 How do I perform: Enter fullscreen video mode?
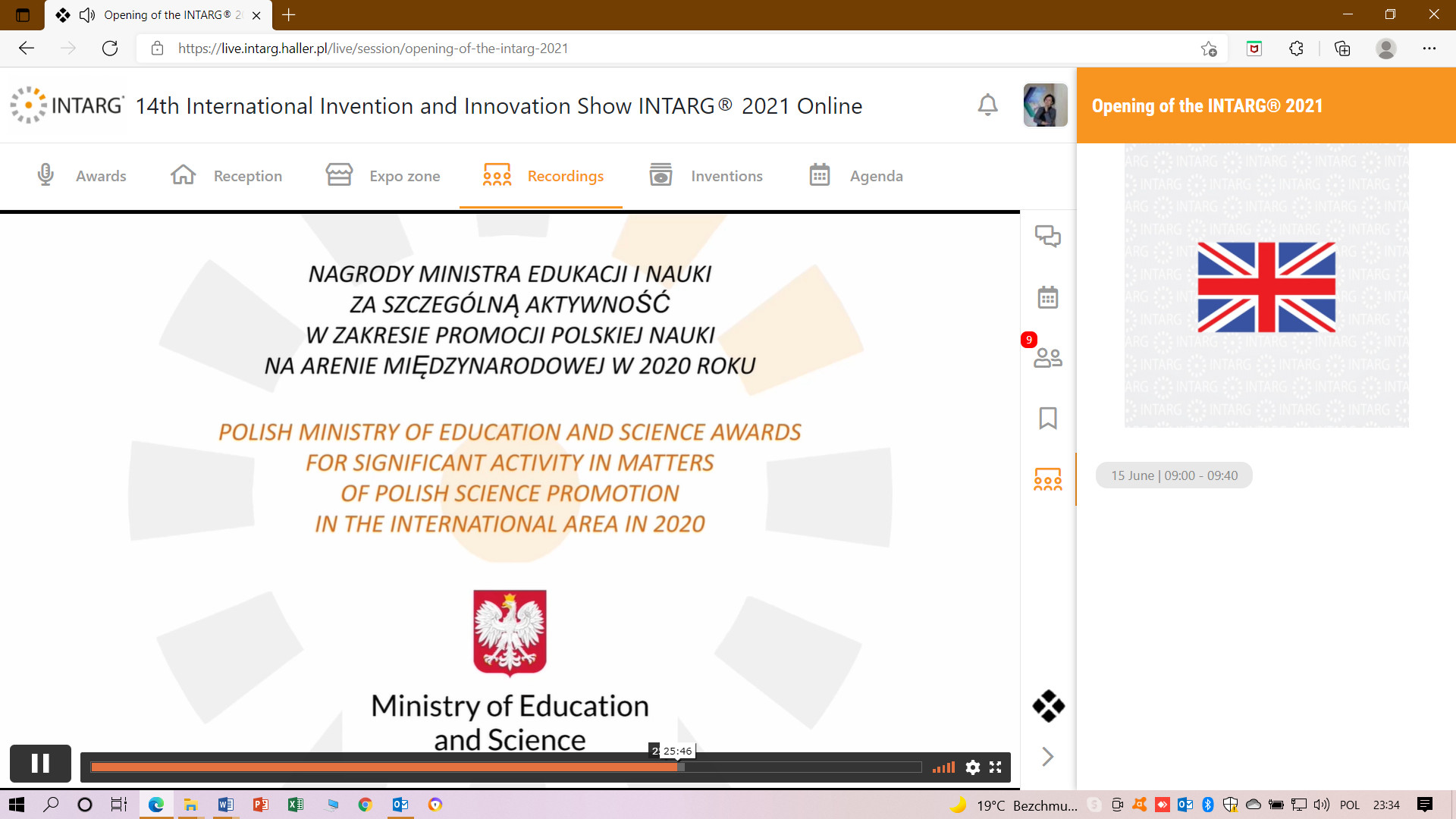click(x=996, y=767)
